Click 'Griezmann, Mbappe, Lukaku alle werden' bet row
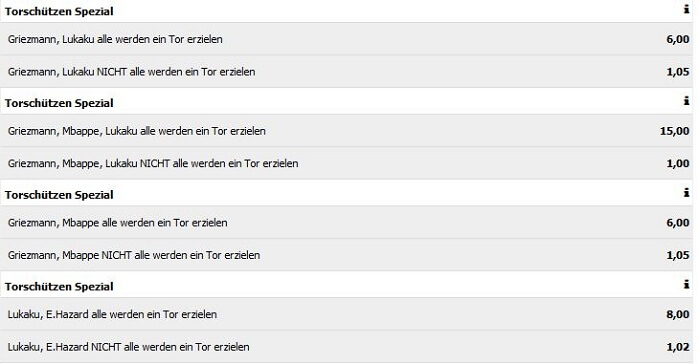 346,131
